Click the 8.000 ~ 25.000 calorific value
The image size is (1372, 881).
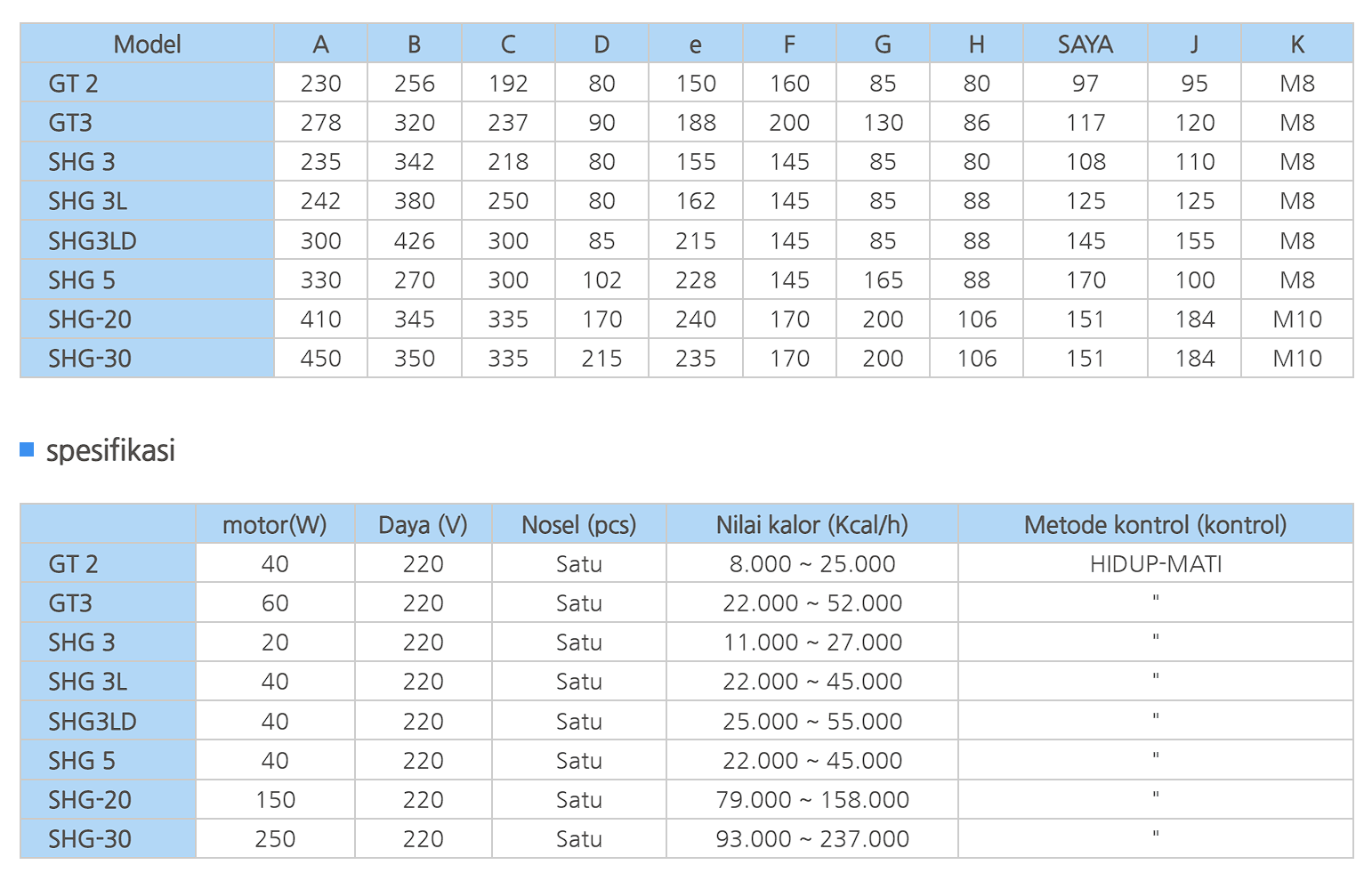811,563
